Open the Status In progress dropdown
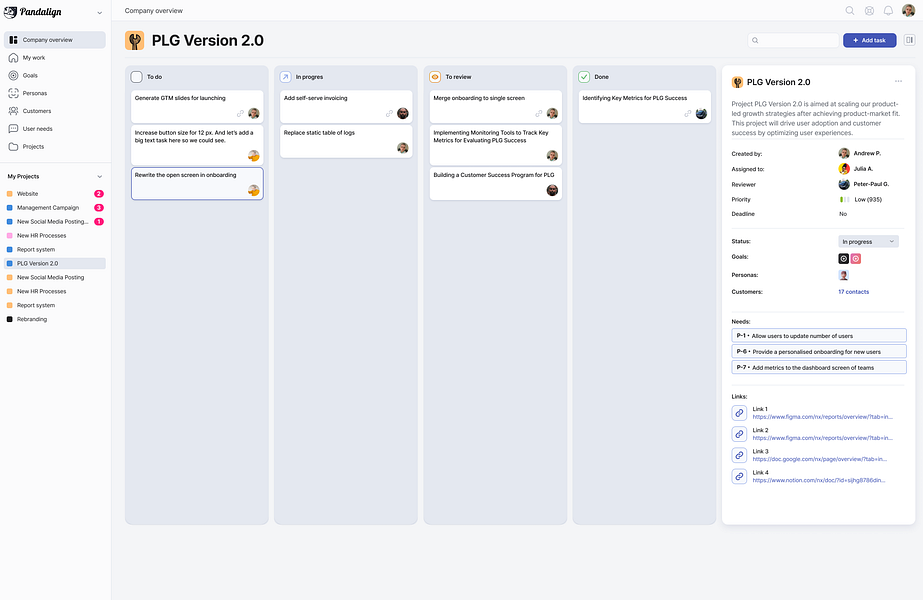Viewport: 923px width, 600px height. tap(868, 241)
